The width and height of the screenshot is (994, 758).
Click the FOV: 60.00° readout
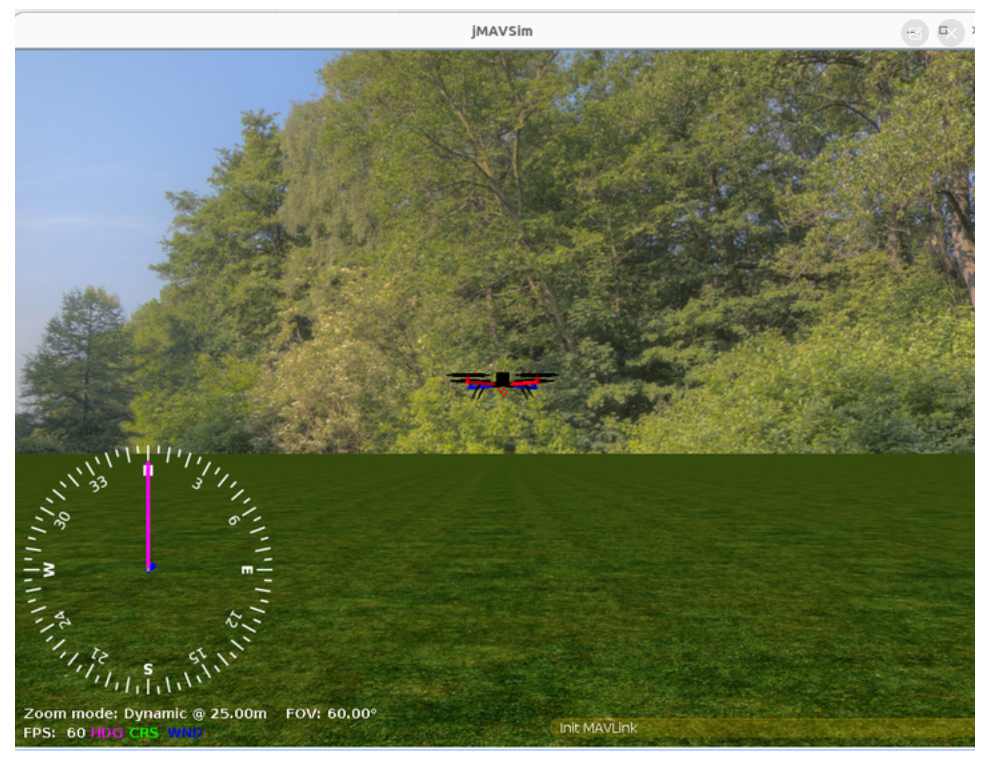click(332, 714)
